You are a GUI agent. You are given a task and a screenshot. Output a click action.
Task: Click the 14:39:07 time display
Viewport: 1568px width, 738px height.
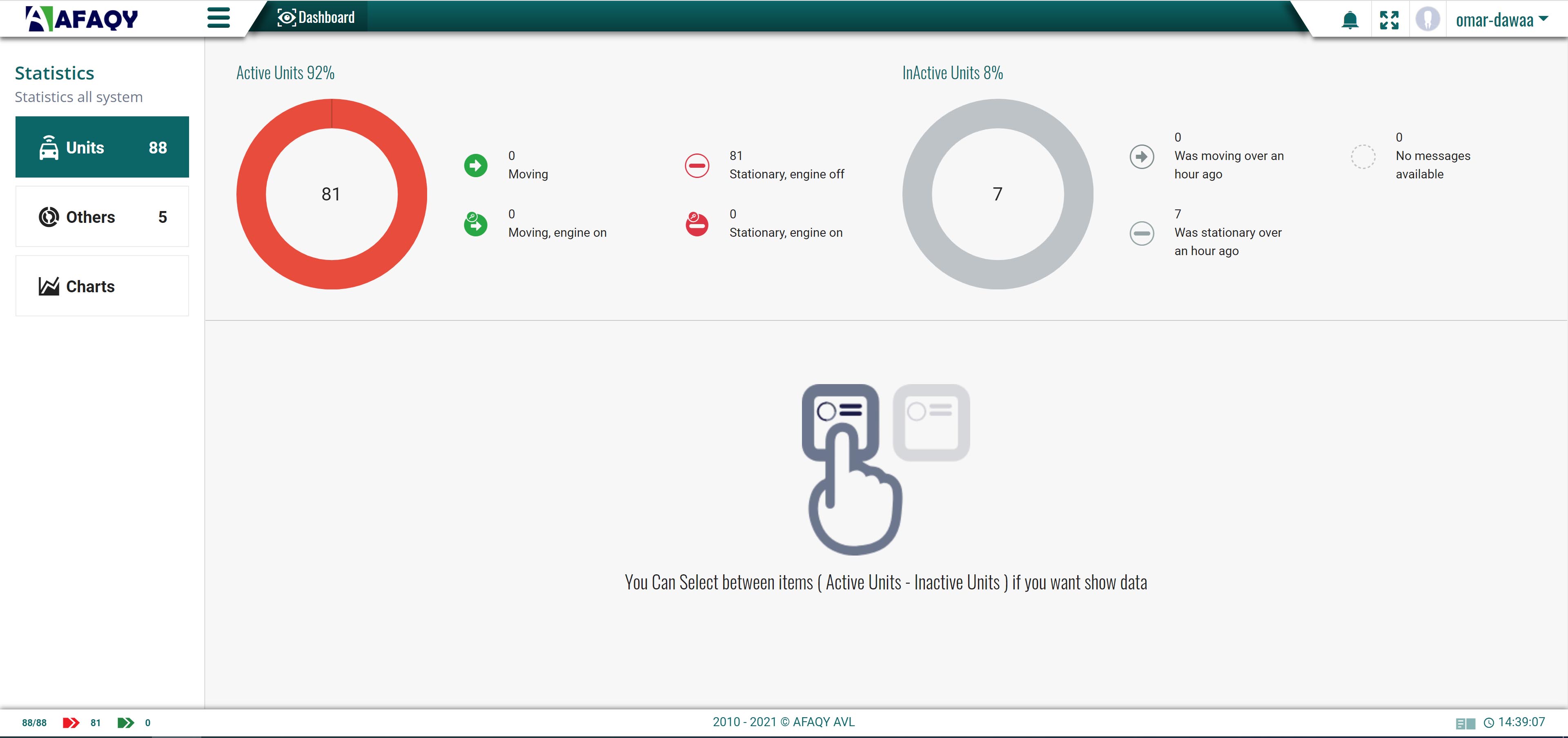click(1521, 722)
